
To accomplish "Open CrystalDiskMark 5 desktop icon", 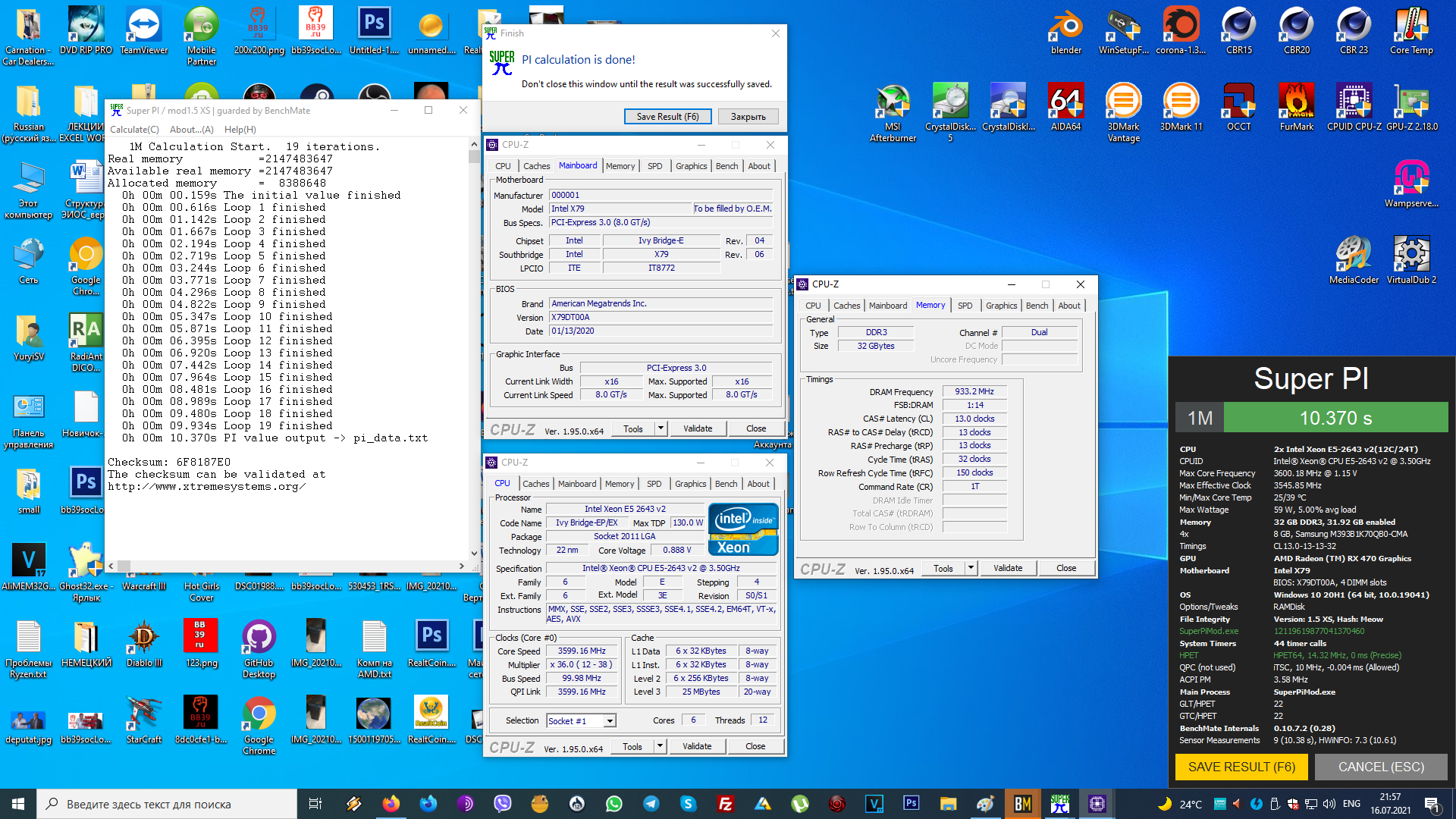I will pyautogui.click(x=950, y=112).
